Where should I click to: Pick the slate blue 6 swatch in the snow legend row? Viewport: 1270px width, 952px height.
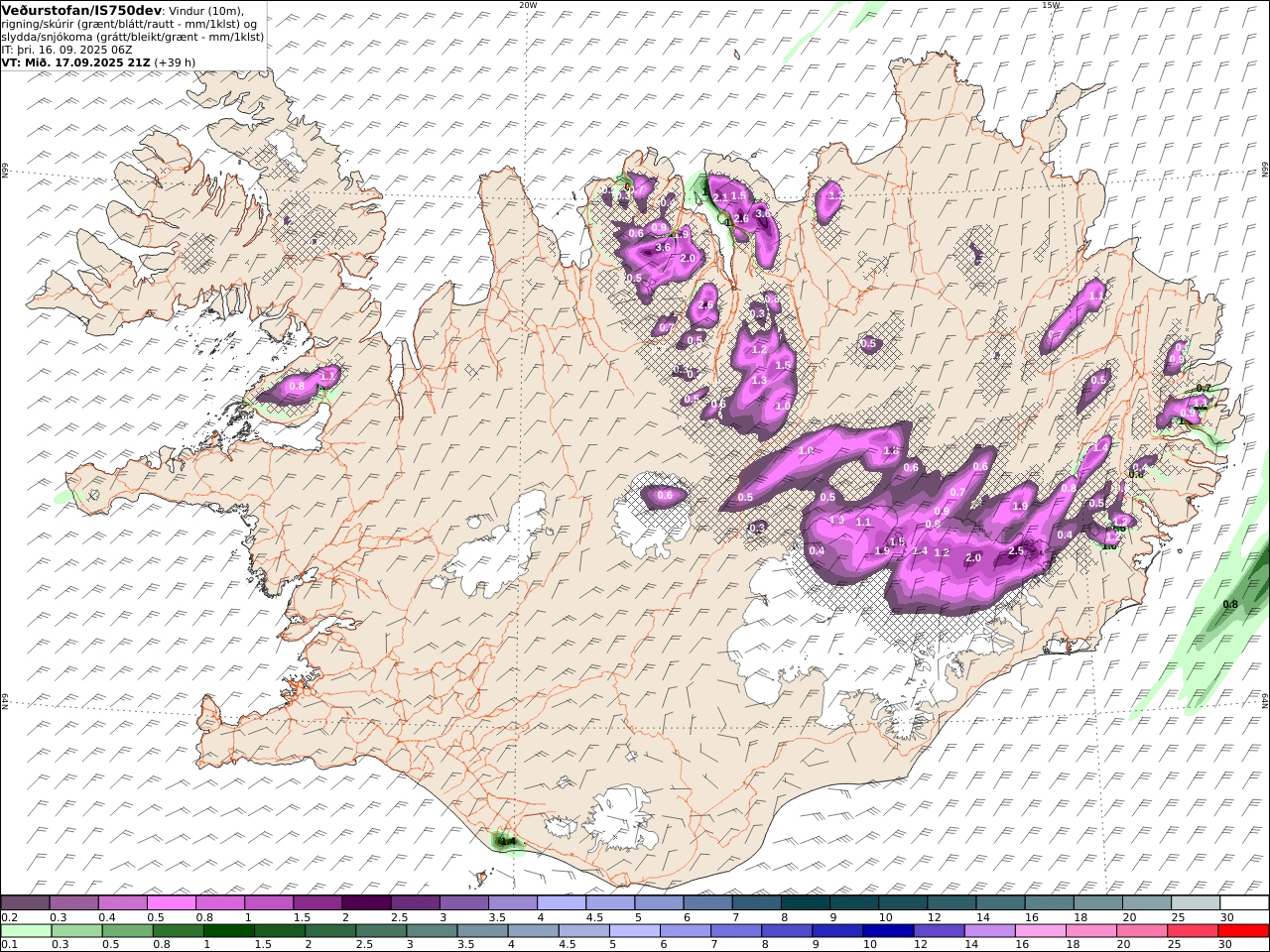tap(708, 902)
